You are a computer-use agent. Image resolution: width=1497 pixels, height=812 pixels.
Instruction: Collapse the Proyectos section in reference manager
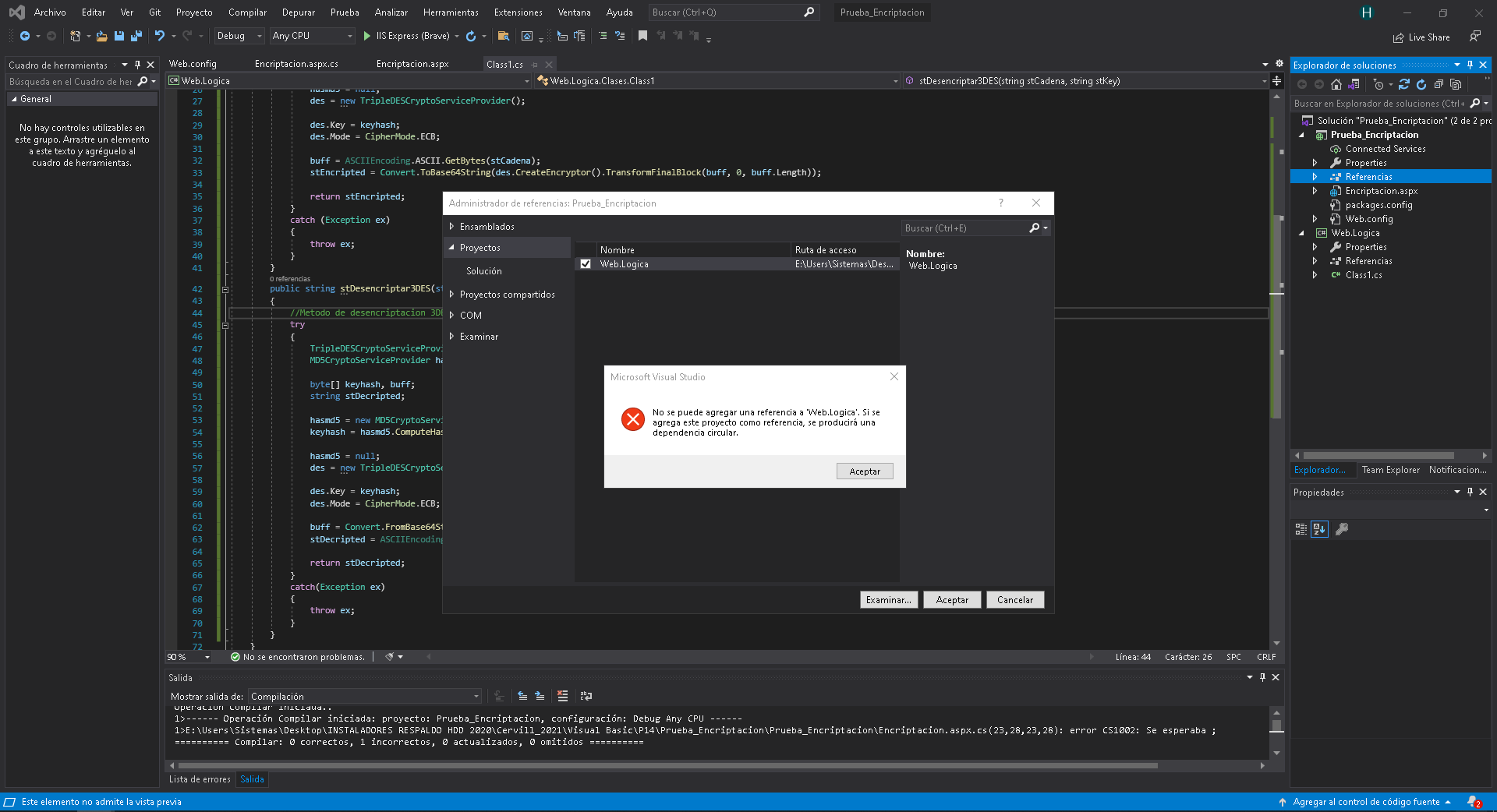tap(451, 248)
